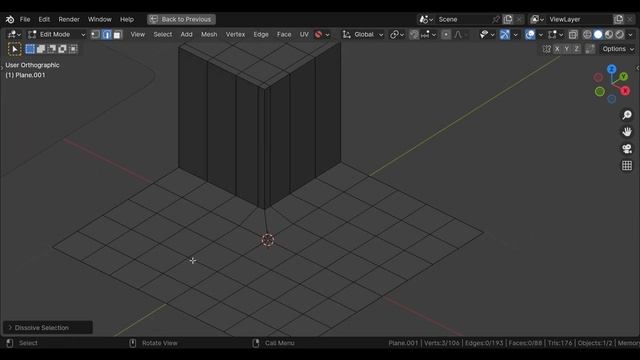The height and width of the screenshot is (360, 640).
Task: Click the Scene browse icon
Action: point(426,19)
